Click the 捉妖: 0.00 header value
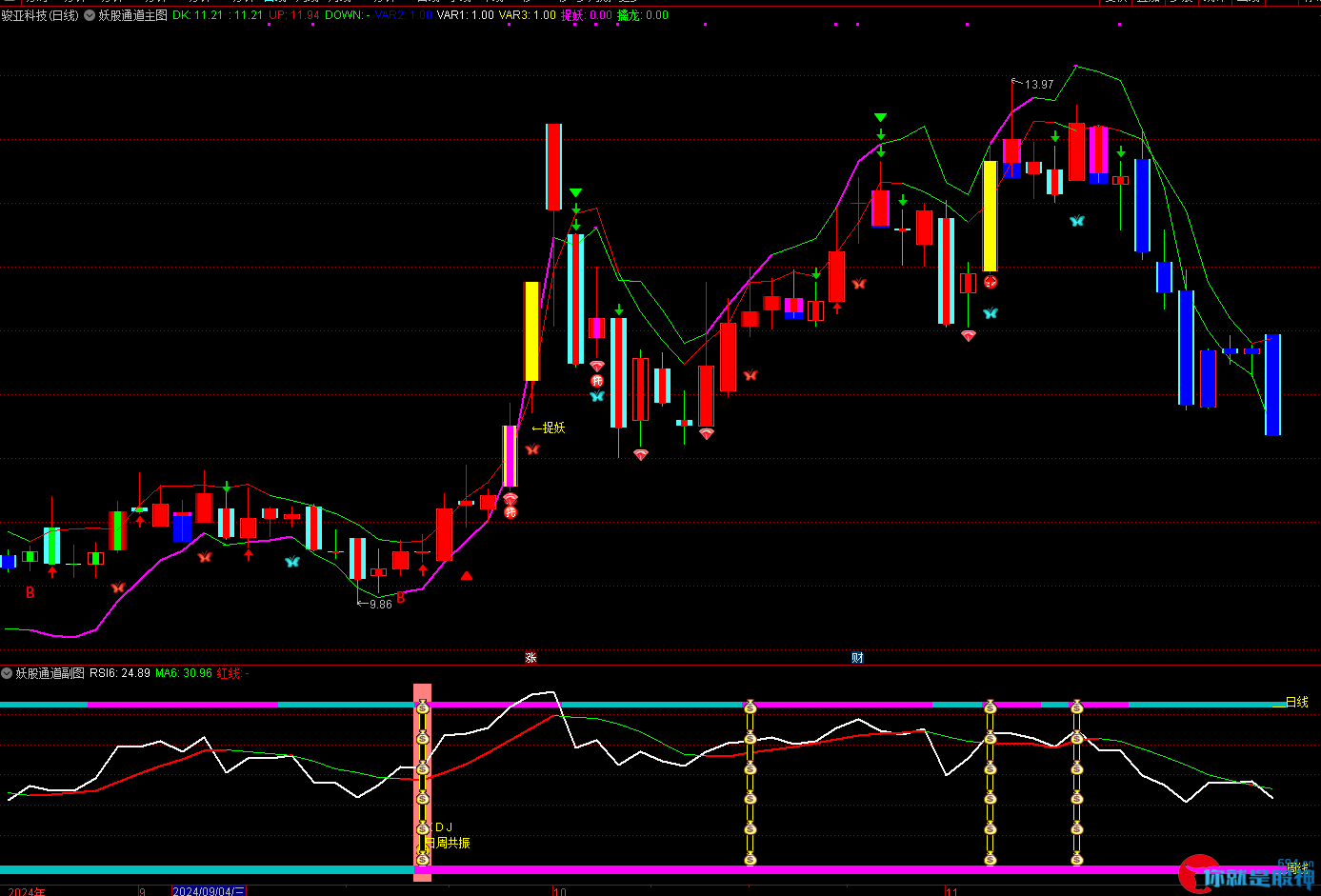The height and width of the screenshot is (896, 1321). 587,15
